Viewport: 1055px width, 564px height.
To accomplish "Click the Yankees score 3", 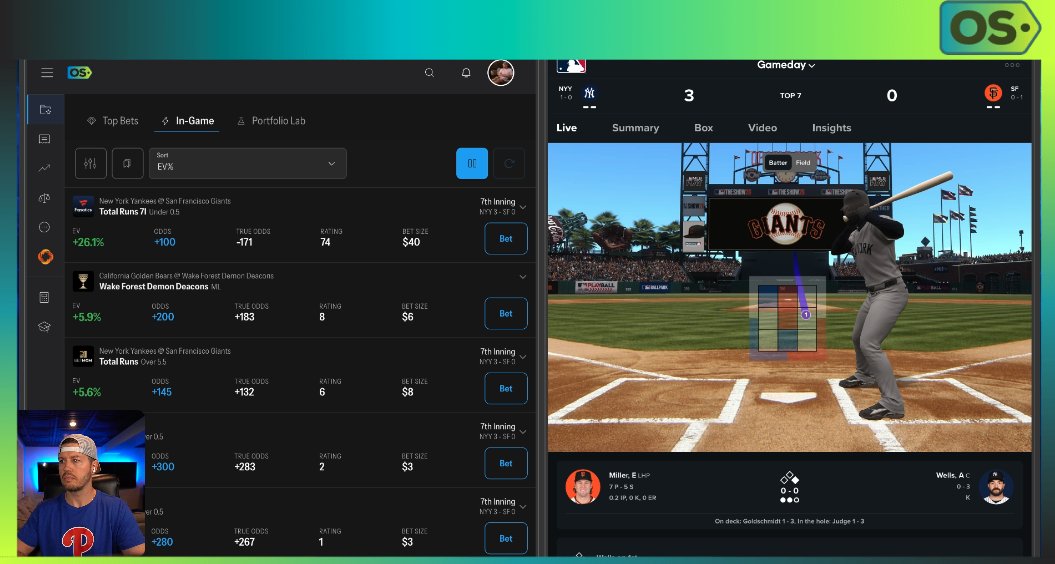I will point(689,96).
